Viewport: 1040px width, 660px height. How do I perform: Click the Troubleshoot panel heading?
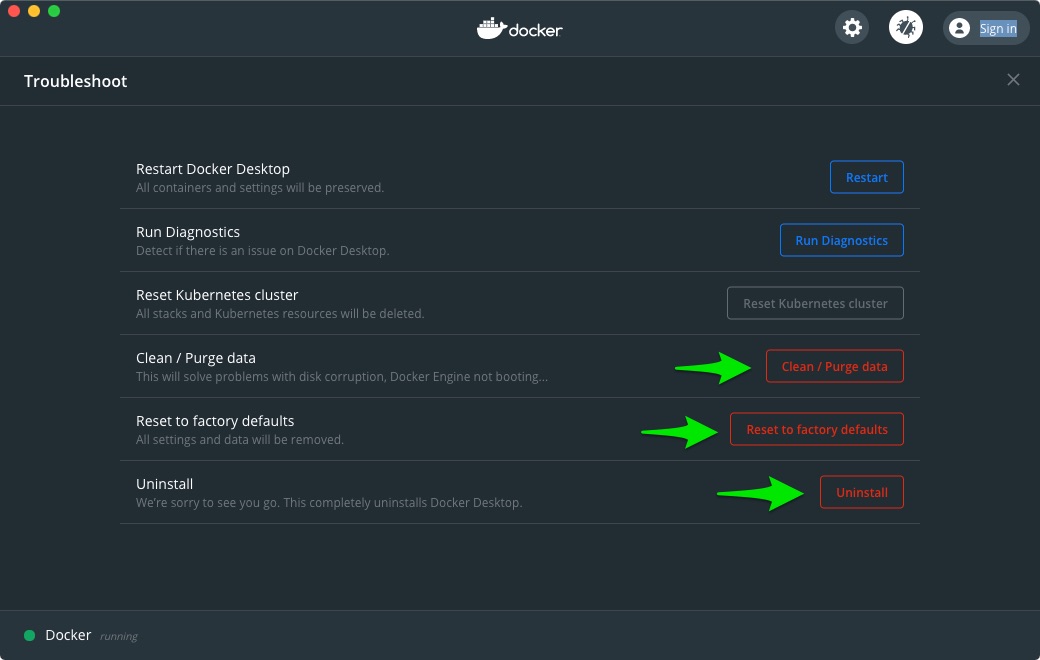[76, 81]
